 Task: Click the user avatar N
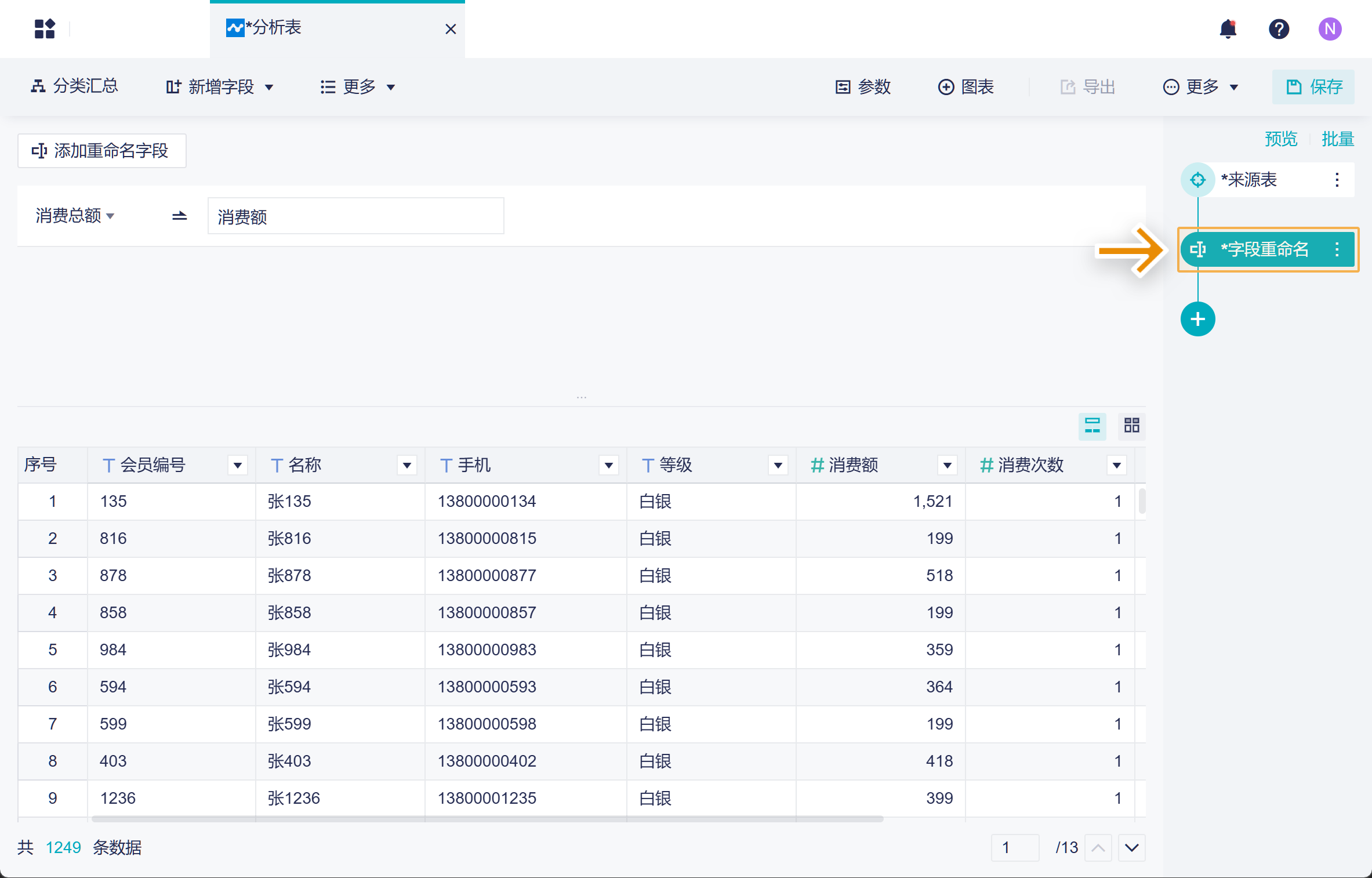(1330, 28)
